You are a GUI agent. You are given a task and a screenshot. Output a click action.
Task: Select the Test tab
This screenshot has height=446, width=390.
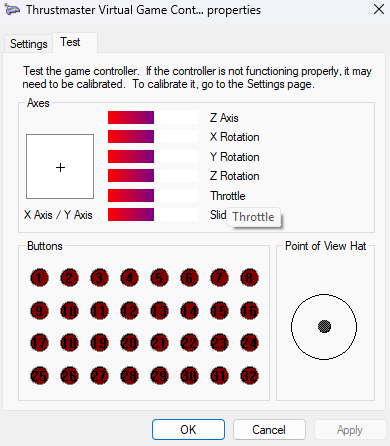[x=70, y=42]
